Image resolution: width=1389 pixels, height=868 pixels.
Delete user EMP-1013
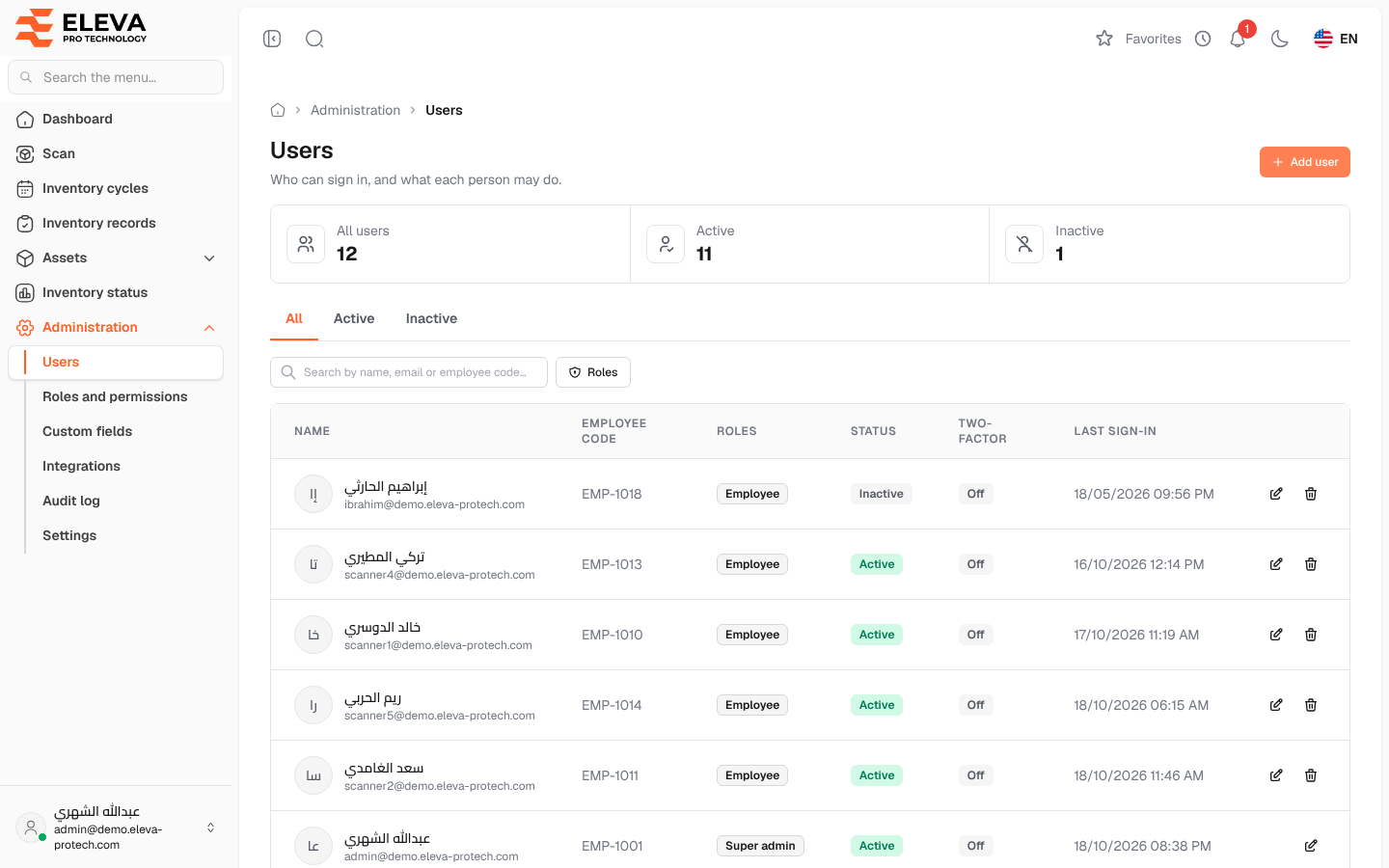1311,564
